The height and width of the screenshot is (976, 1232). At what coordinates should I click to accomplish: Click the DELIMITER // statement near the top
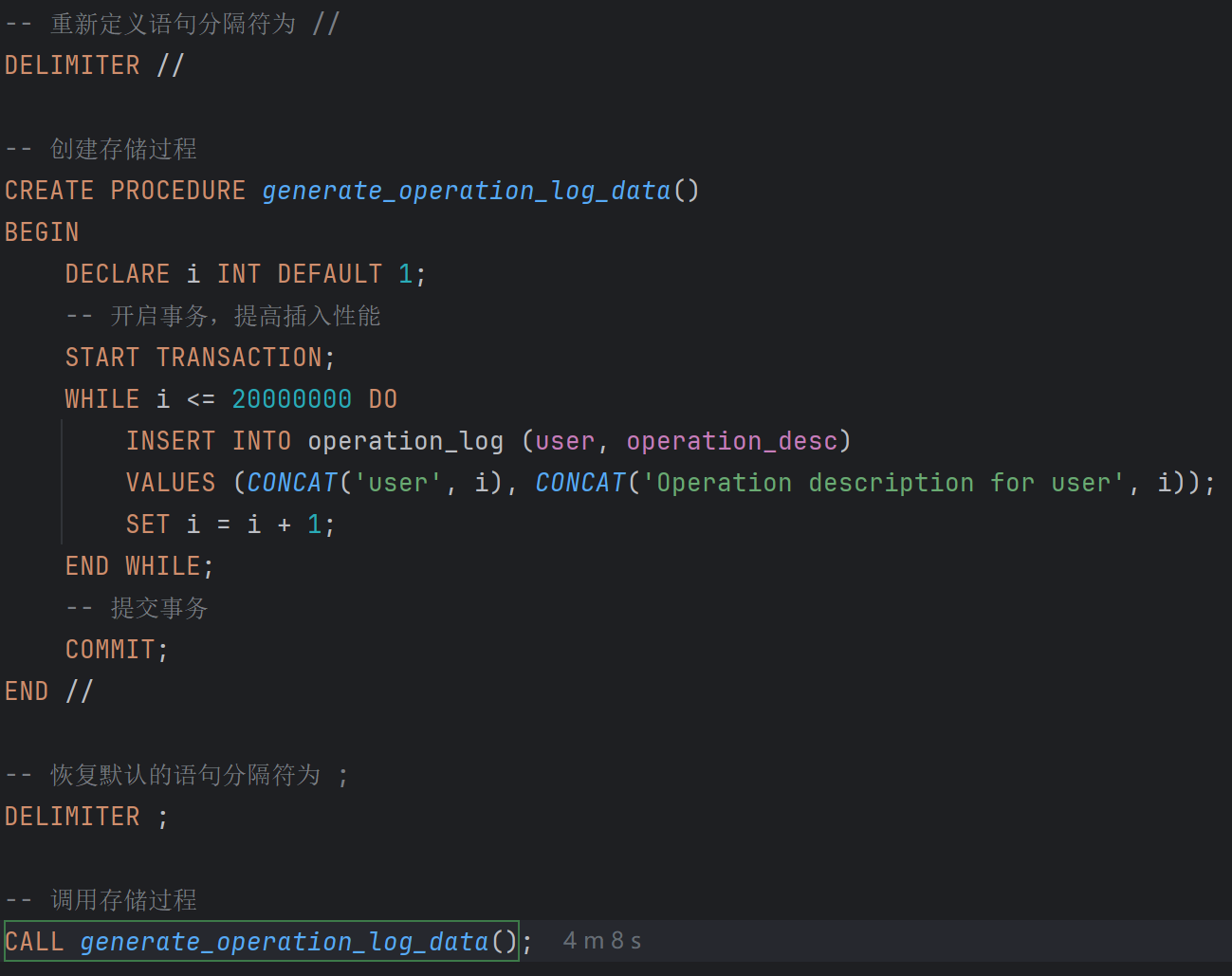click(x=92, y=64)
